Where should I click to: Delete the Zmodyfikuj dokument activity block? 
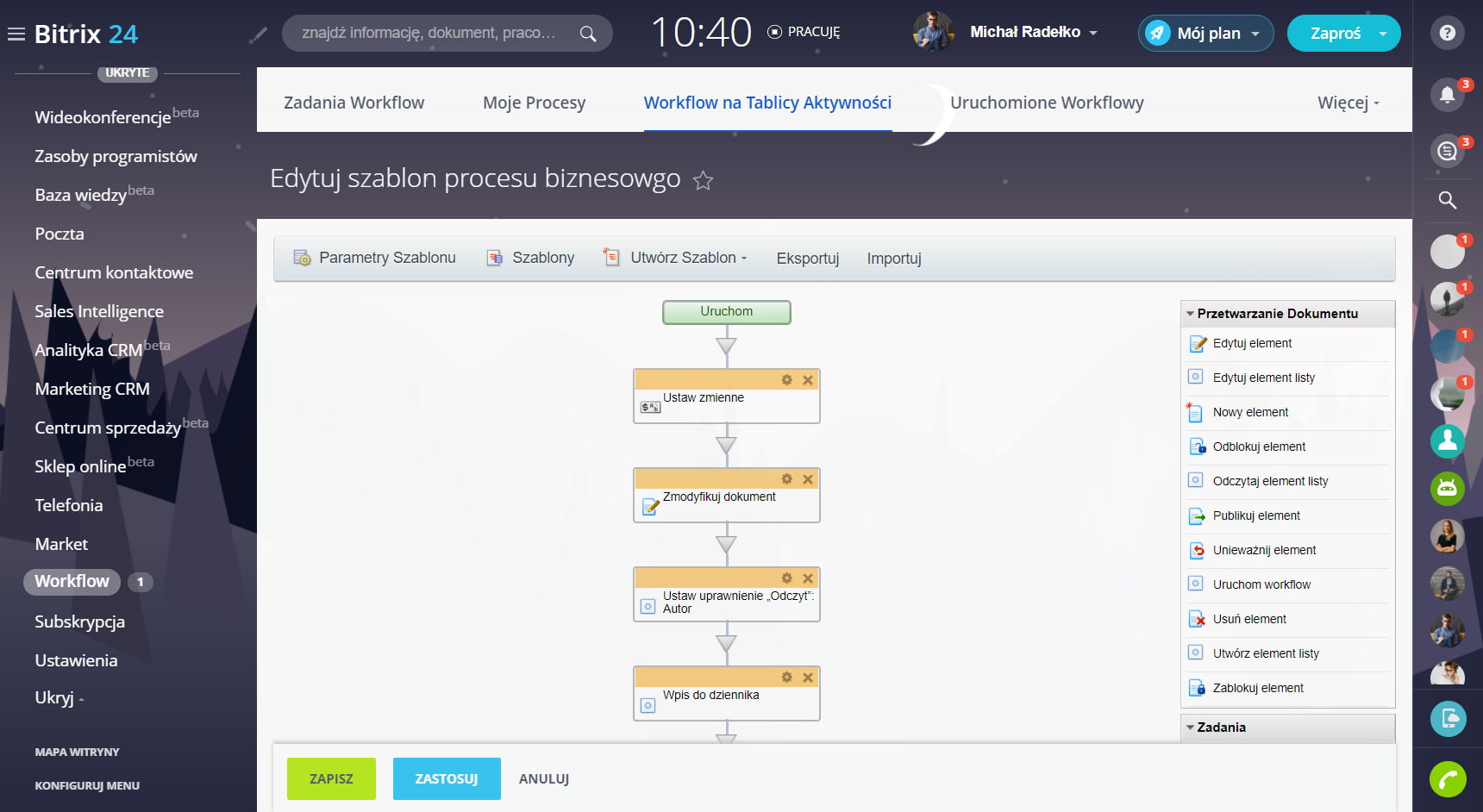[808, 479]
